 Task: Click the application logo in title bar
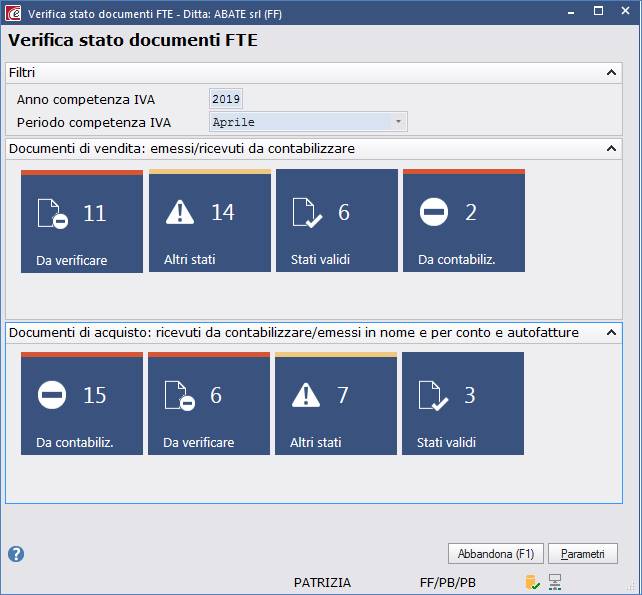coord(13,14)
